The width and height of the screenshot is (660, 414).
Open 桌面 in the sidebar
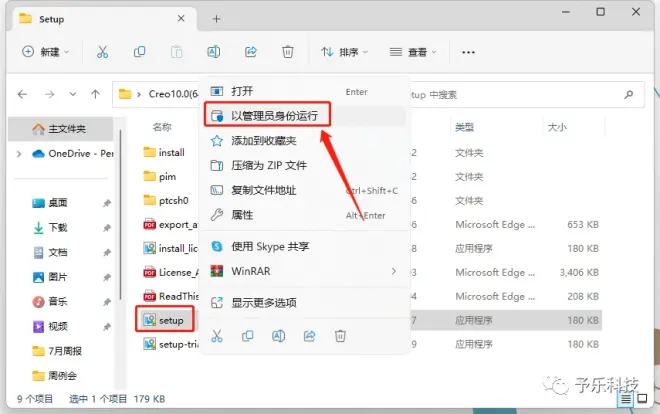58,203
